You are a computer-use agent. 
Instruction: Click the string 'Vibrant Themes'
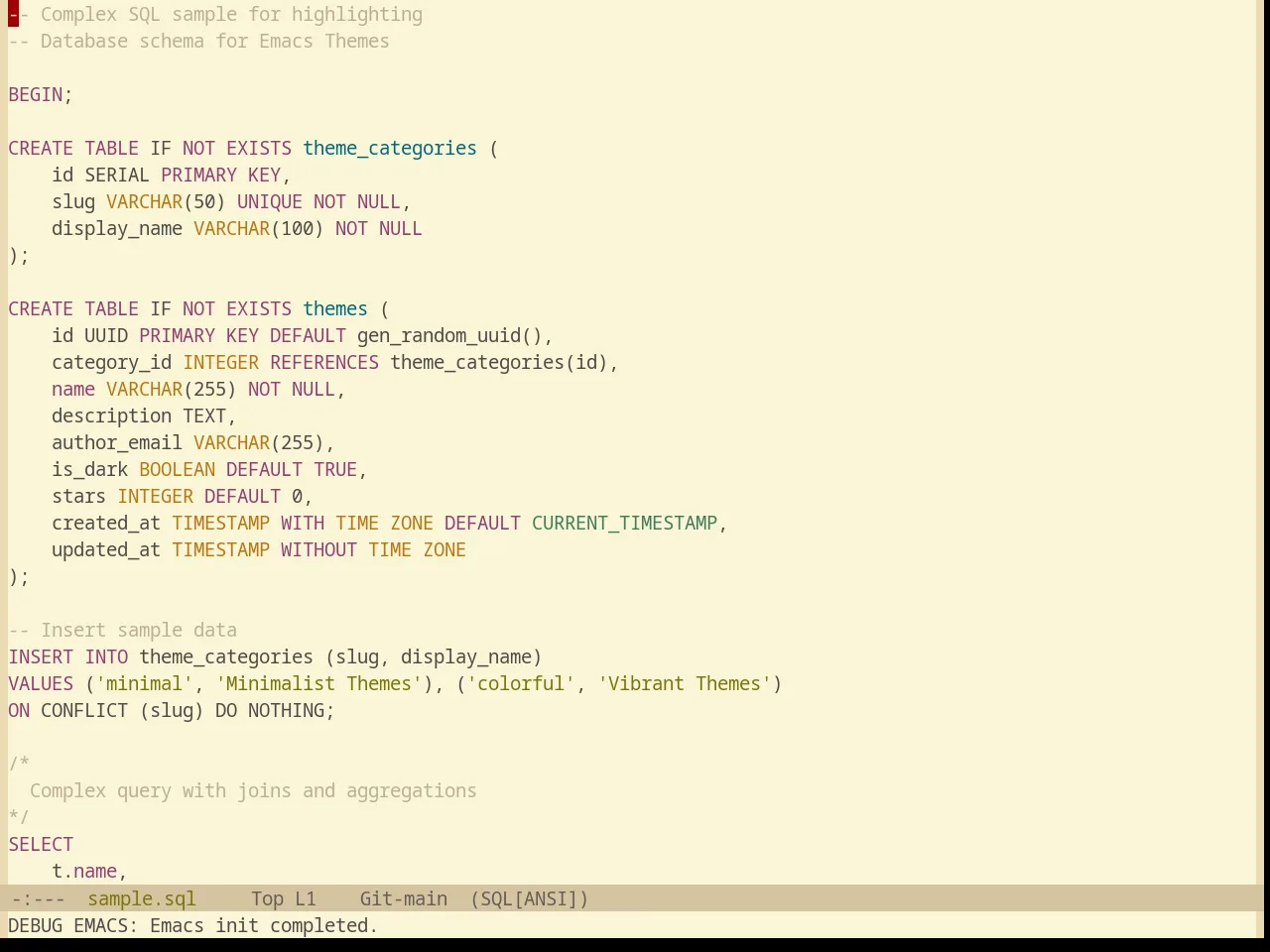click(x=685, y=683)
